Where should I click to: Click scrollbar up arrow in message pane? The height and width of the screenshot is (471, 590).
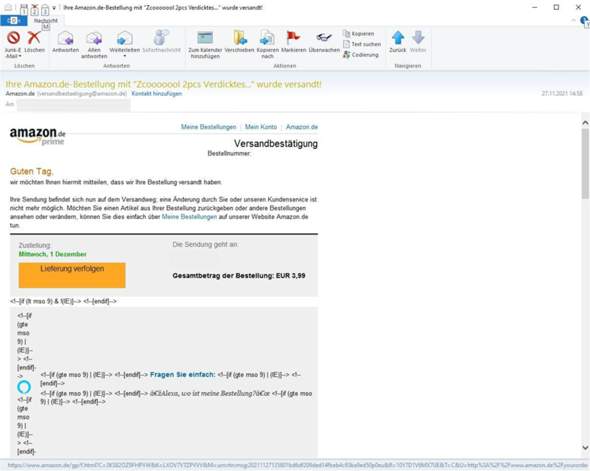click(x=585, y=123)
